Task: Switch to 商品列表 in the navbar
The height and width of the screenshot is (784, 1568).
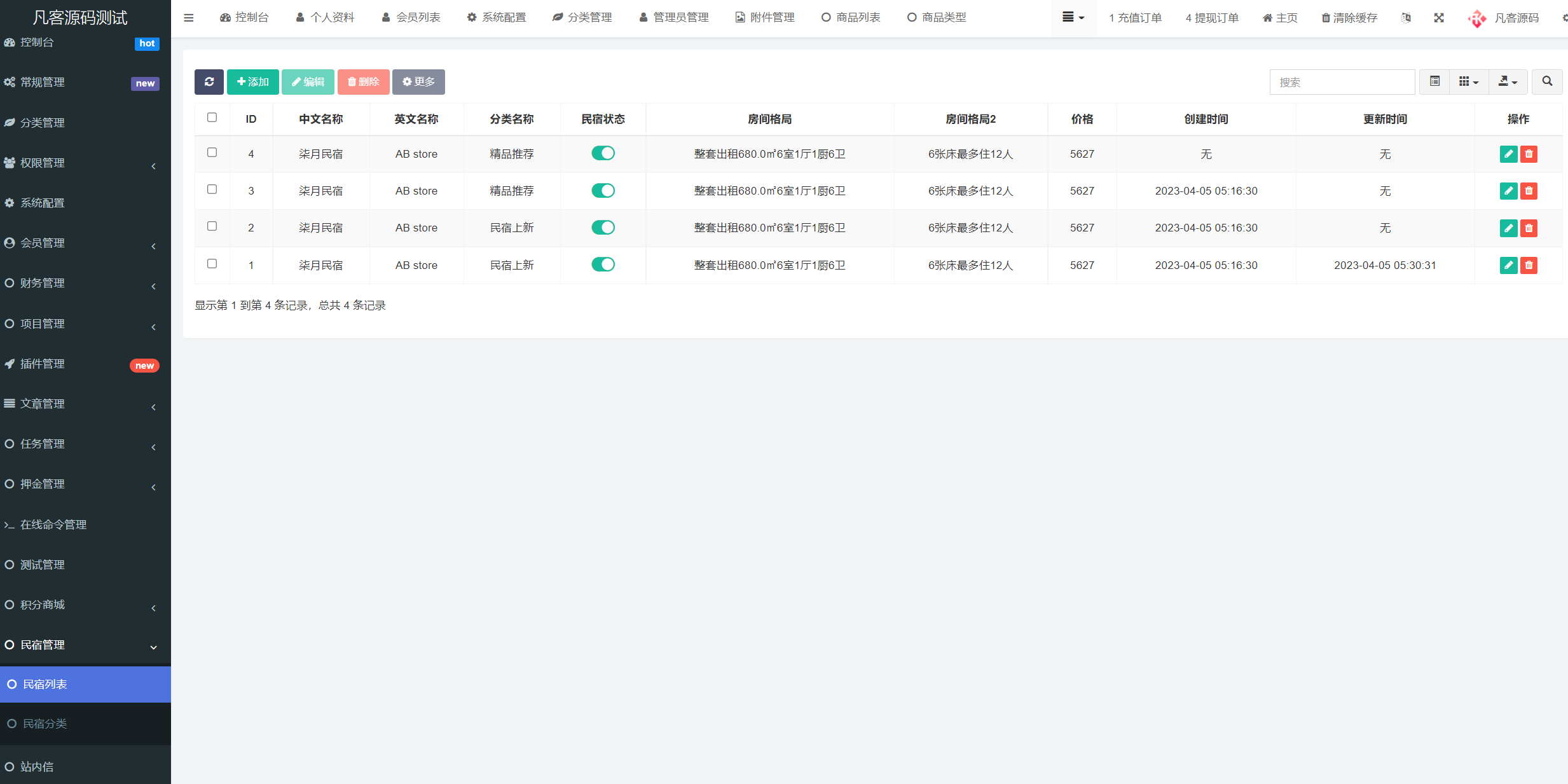Action: click(x=851, y=17)
